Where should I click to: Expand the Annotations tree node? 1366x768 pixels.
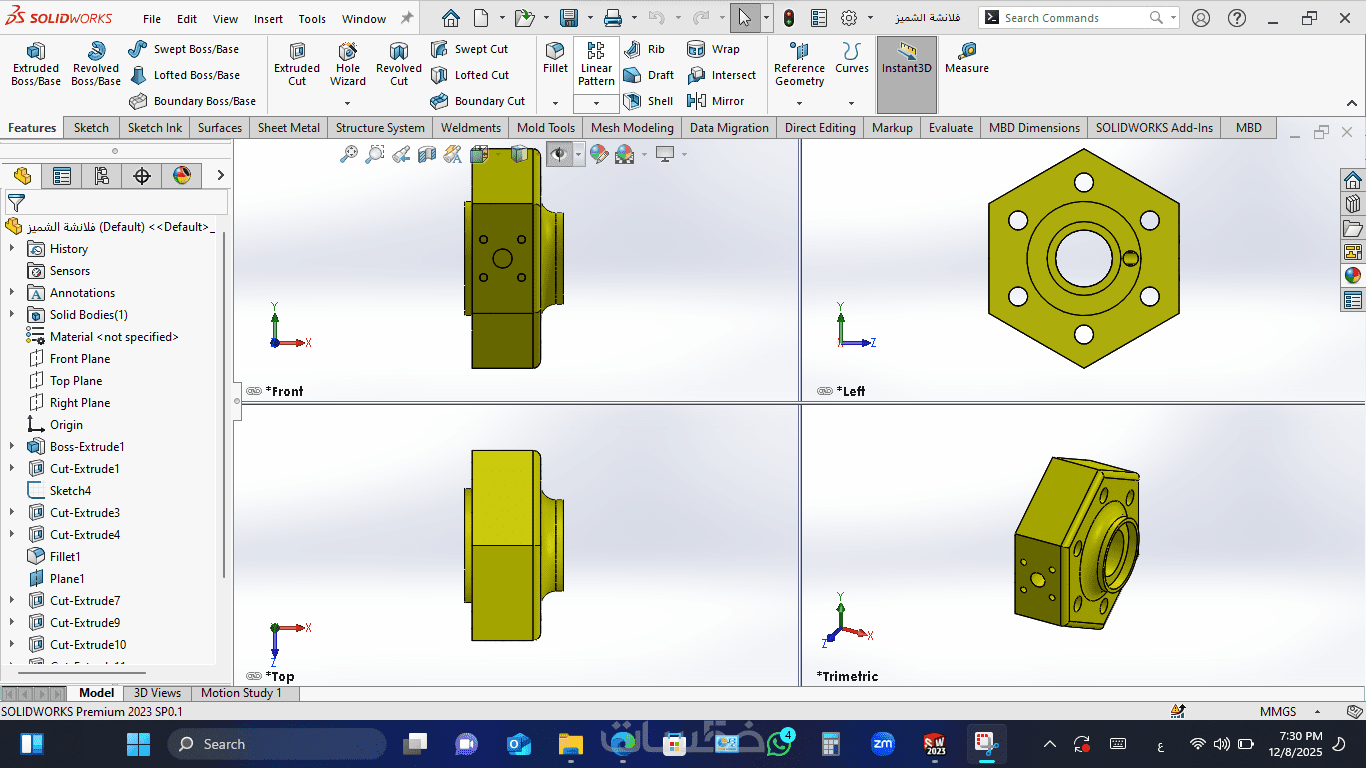coord(12,293)
